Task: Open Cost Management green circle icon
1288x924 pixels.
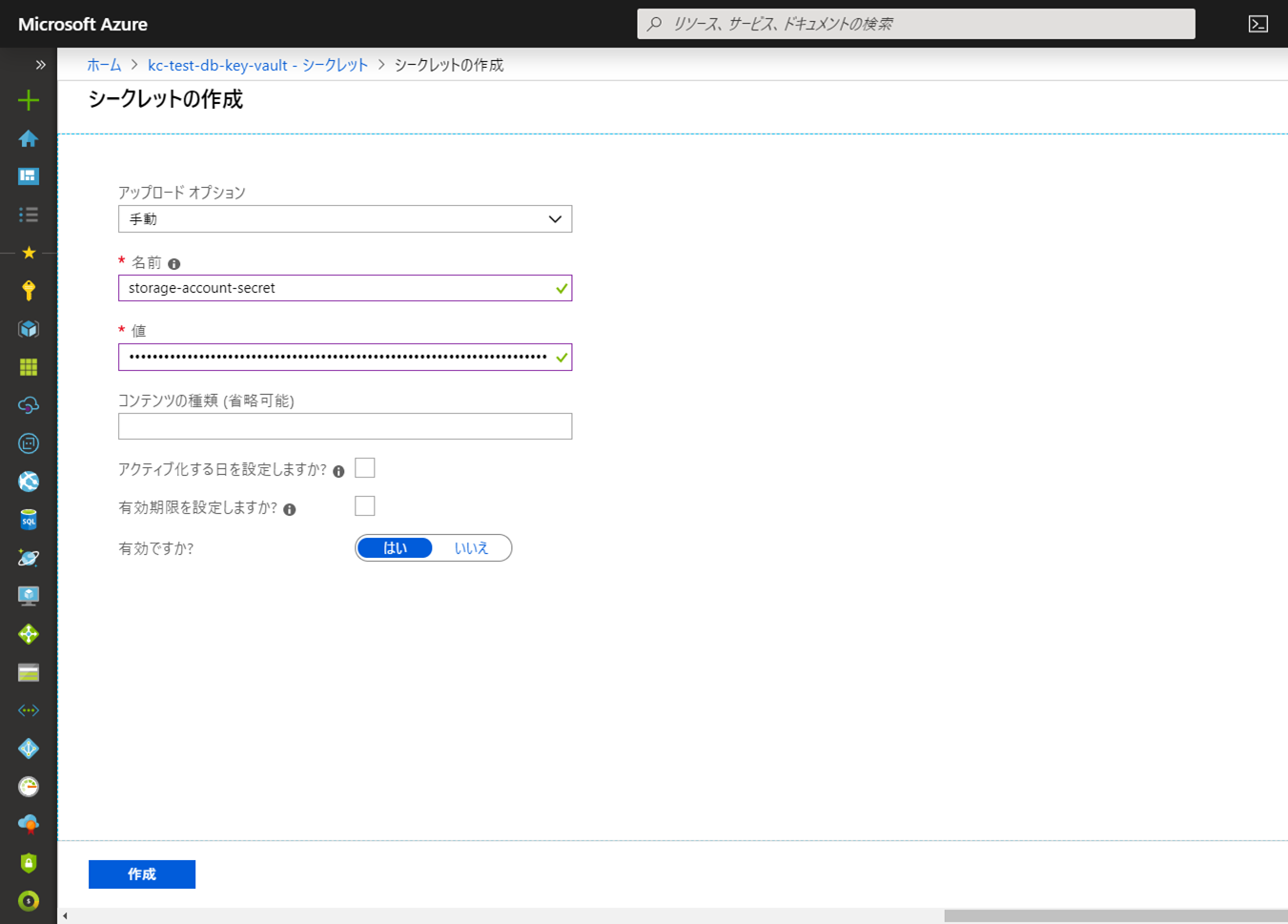Action: click(29, 901)
